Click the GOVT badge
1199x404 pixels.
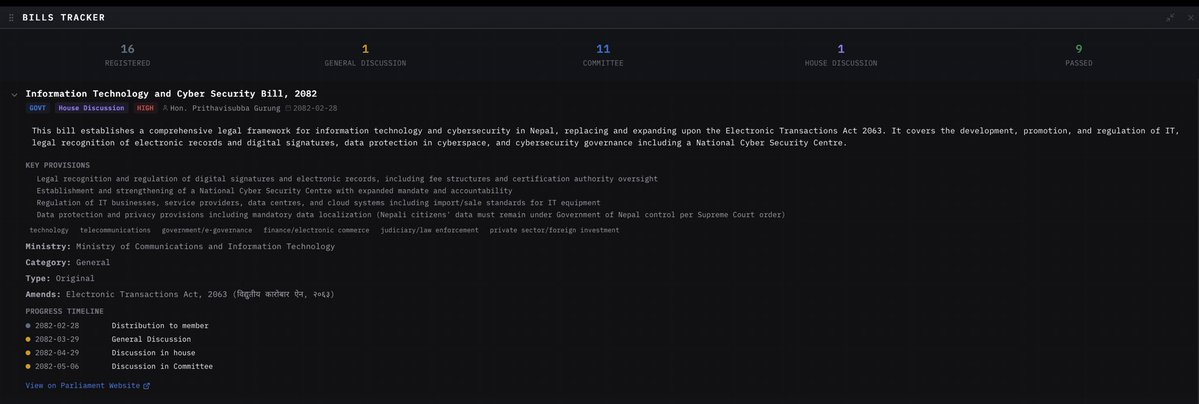point(37,108)
